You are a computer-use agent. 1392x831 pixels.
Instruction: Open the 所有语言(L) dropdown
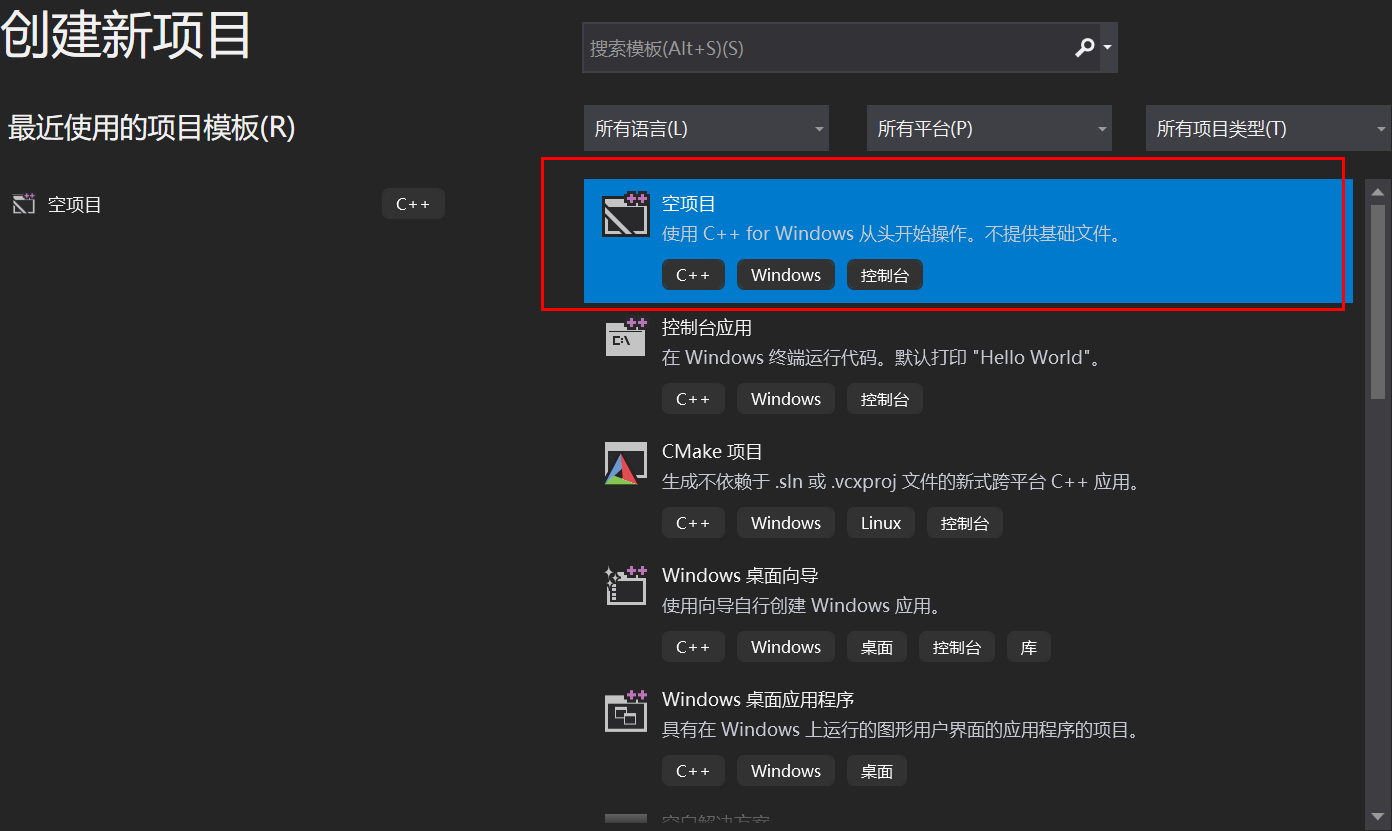706,128
